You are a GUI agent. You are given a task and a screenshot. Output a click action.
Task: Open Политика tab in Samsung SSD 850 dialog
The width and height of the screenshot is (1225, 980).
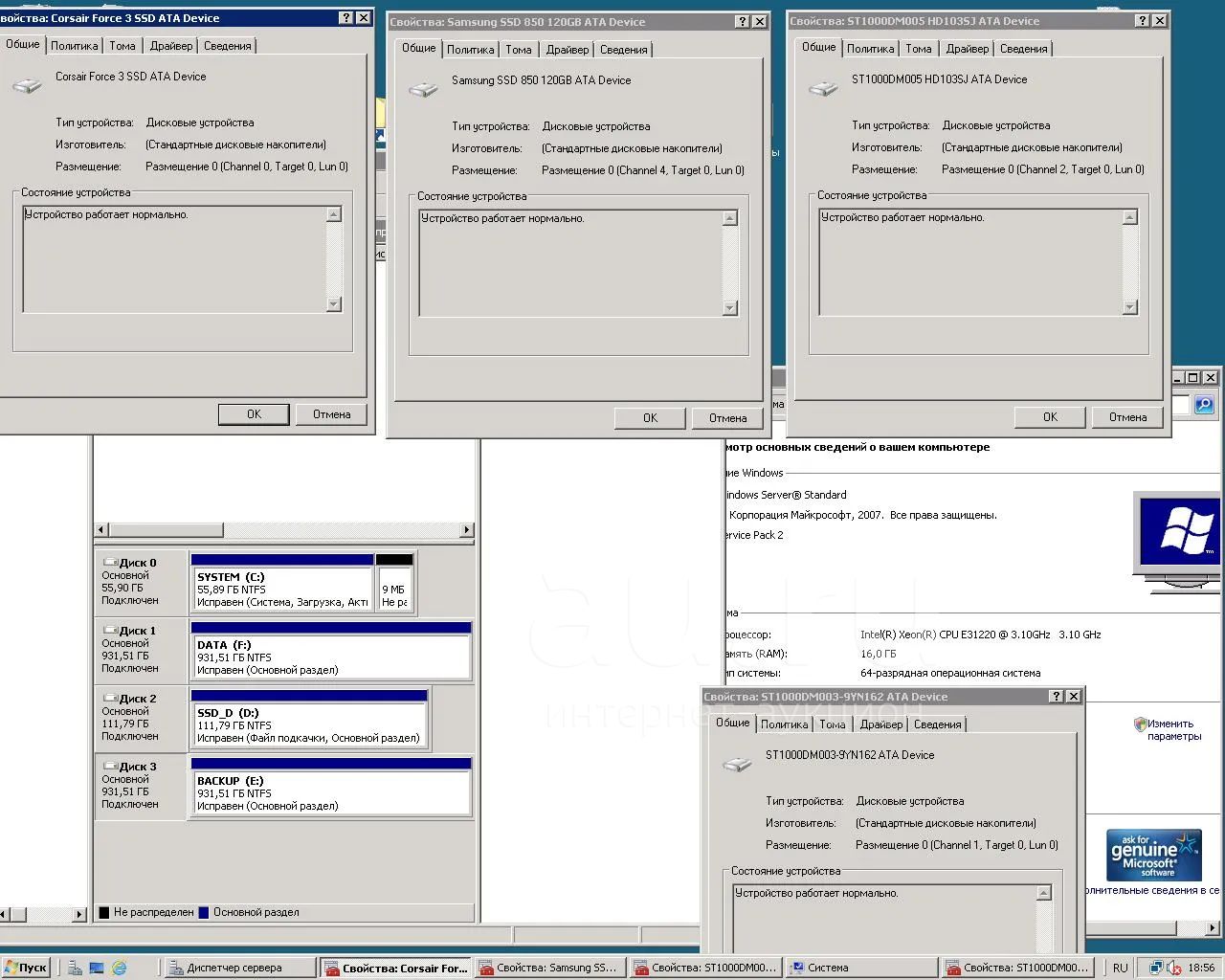point(470,49)
